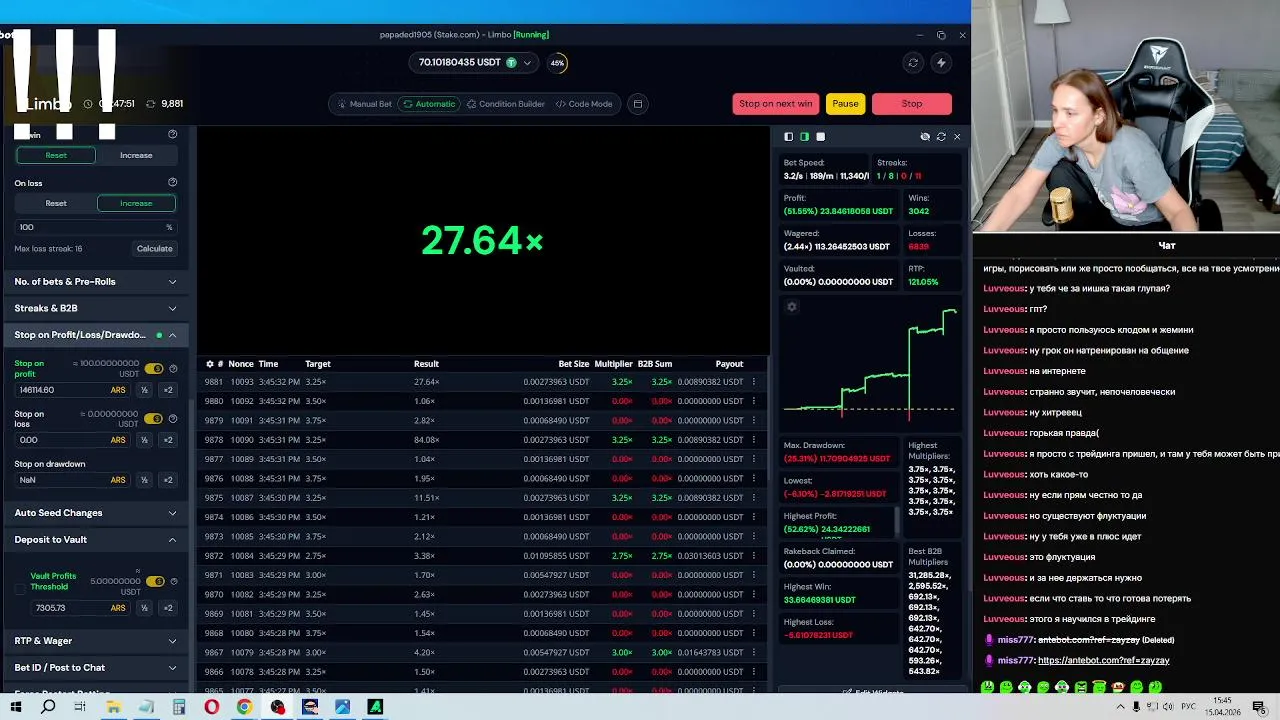The height and width of the screenshot is (720, 1280).
Task: Hide stats with the crossed-eye icon
Action: (x=925, y=137)
